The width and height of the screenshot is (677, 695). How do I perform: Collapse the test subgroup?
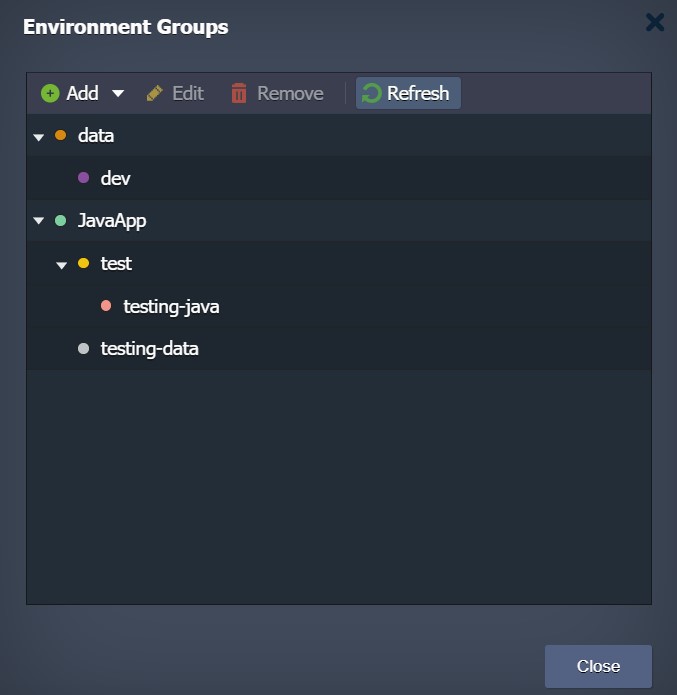point(62,265)
